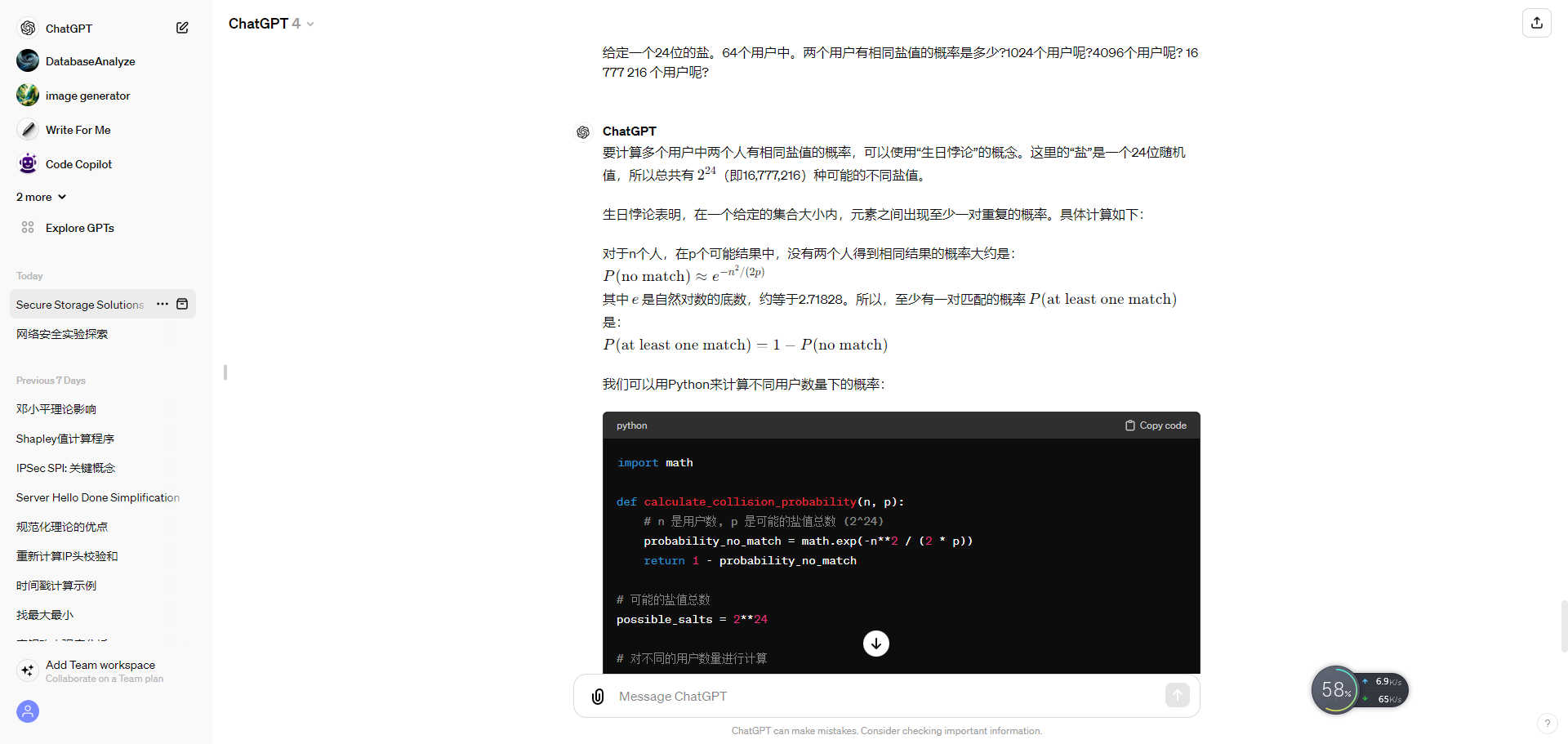Open the Explore GPTs link
The image size is (1568, 744).
(80, 228)
